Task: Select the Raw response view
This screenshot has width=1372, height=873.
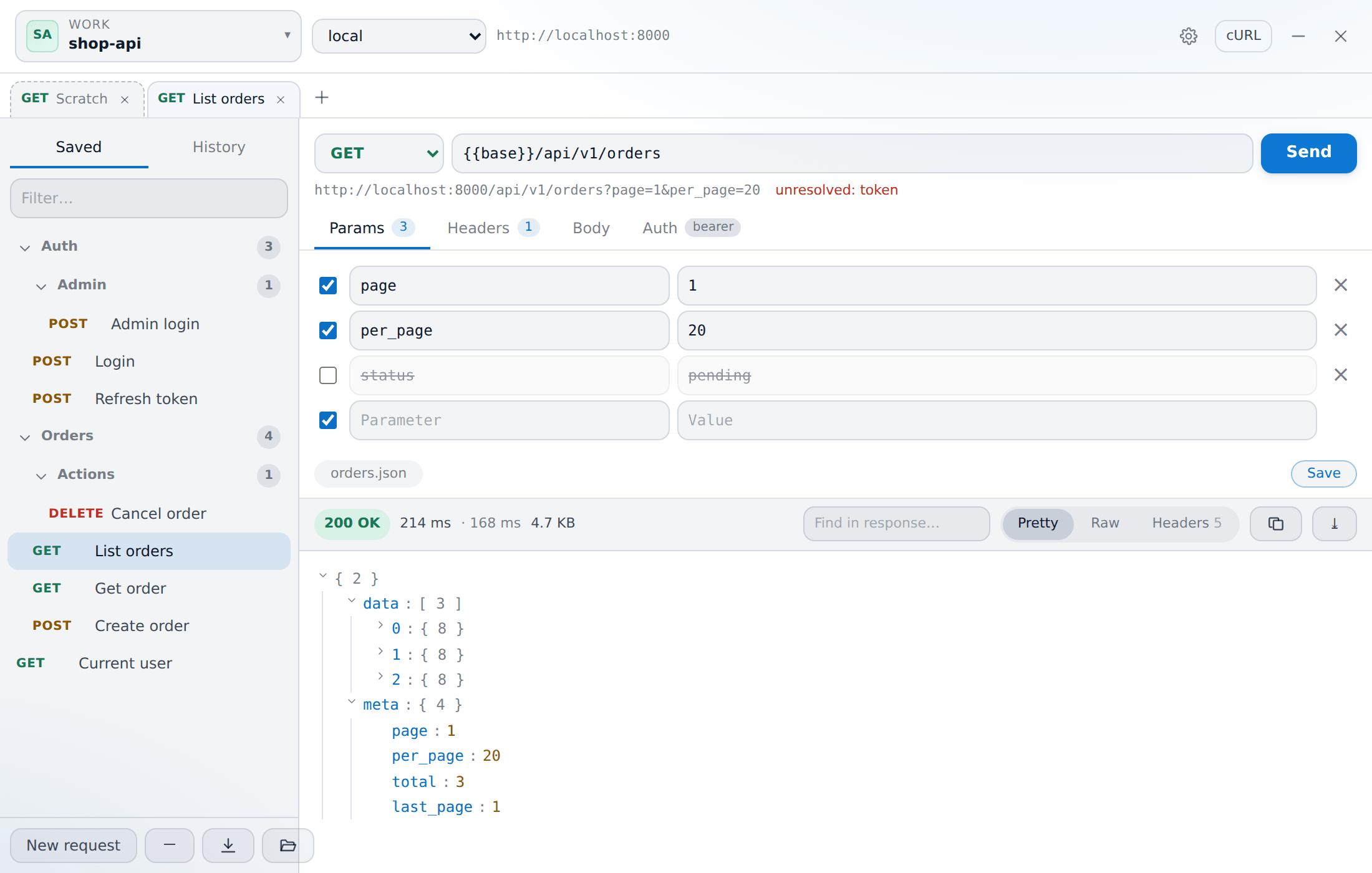Action: [1105, 523]
